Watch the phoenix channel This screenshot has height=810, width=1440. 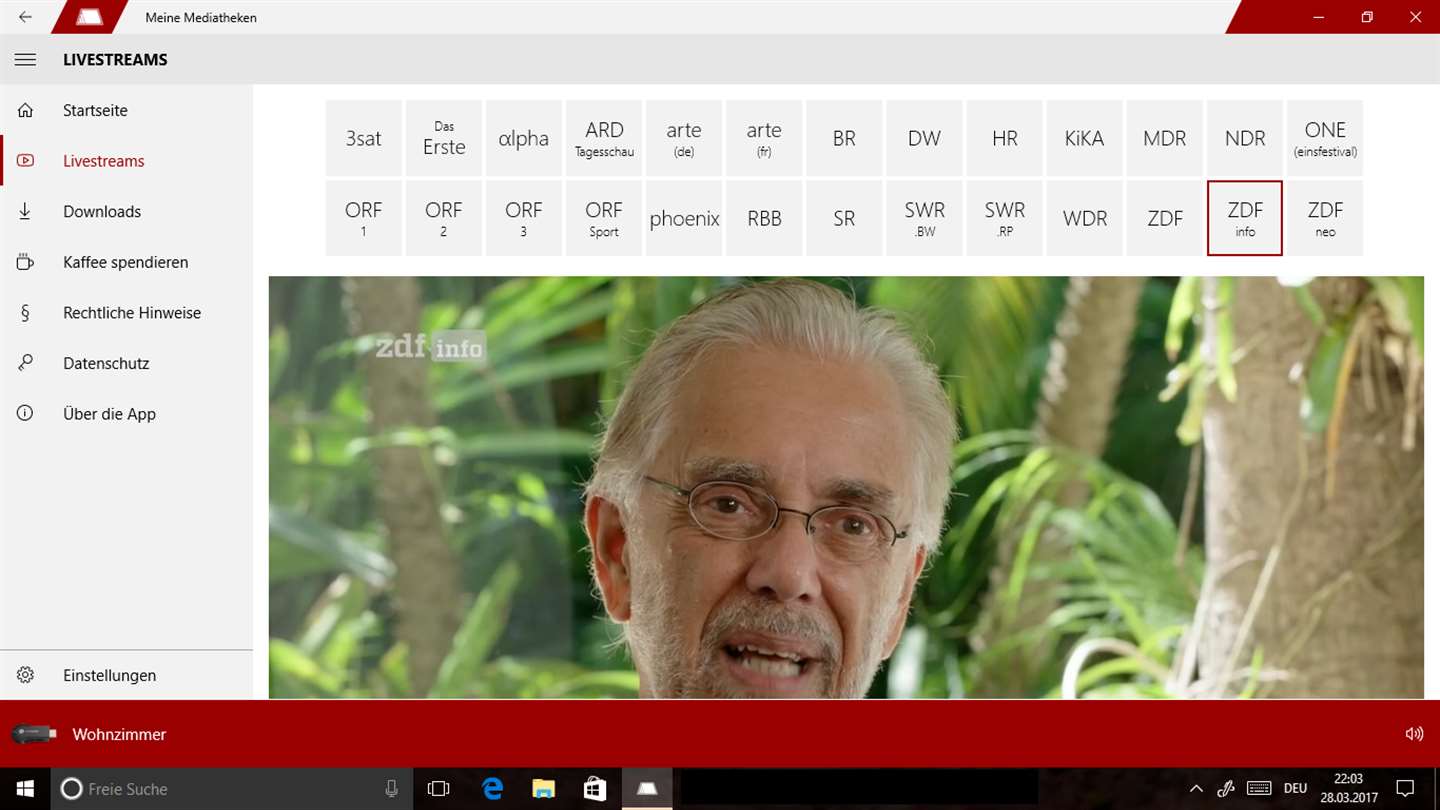tap(684, 218)
